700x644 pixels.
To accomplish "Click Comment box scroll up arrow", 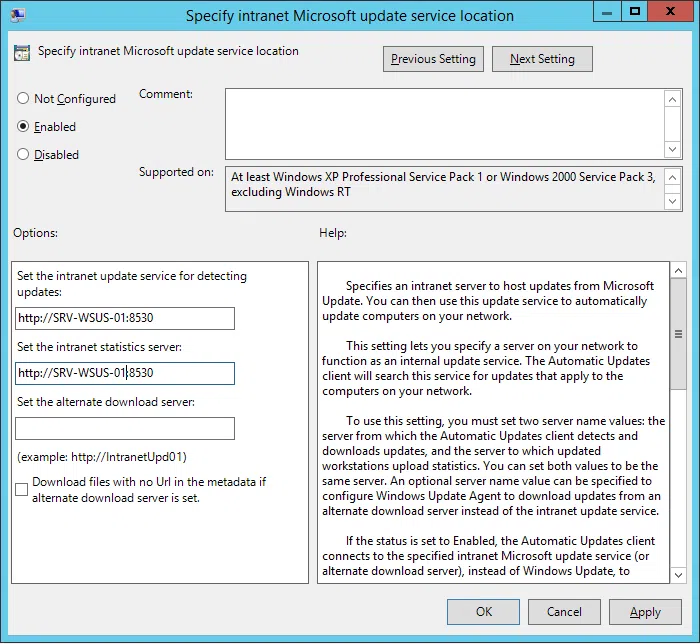I will 674,98.
